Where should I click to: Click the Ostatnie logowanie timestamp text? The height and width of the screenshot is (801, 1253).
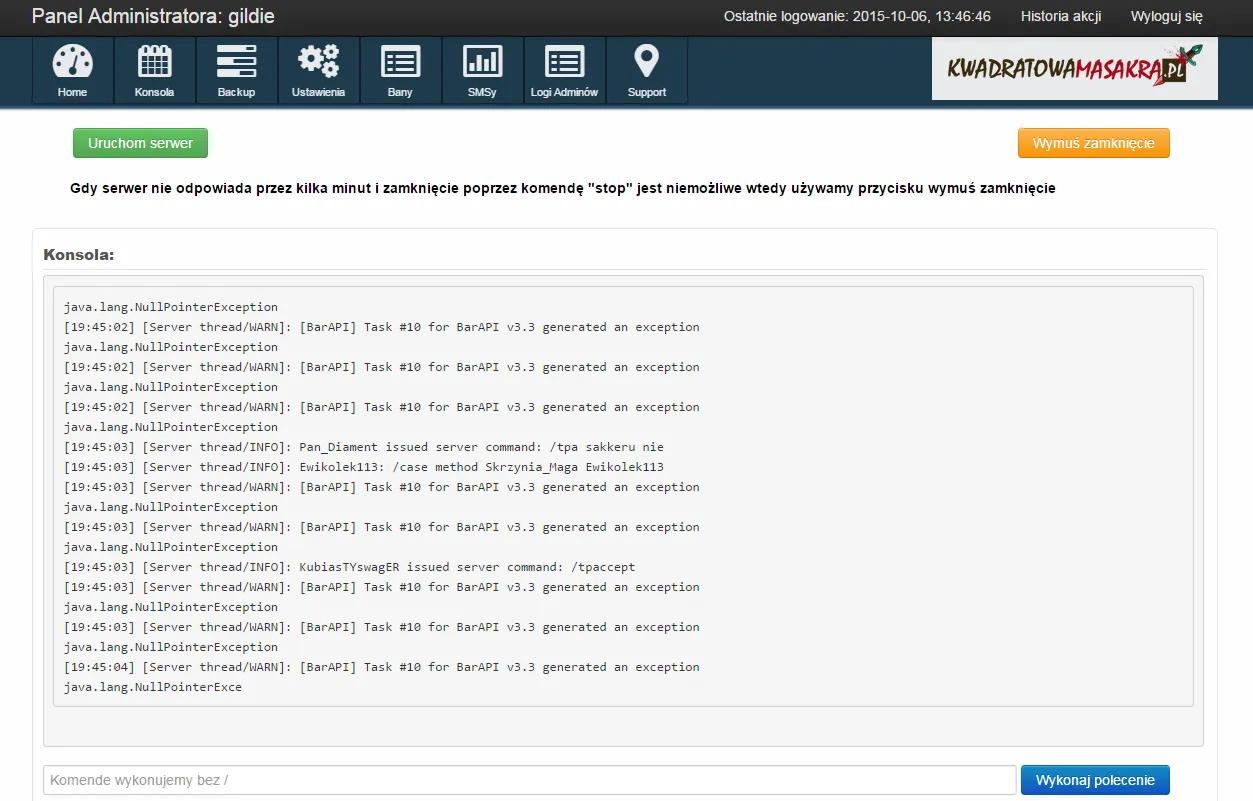point(857,16)
